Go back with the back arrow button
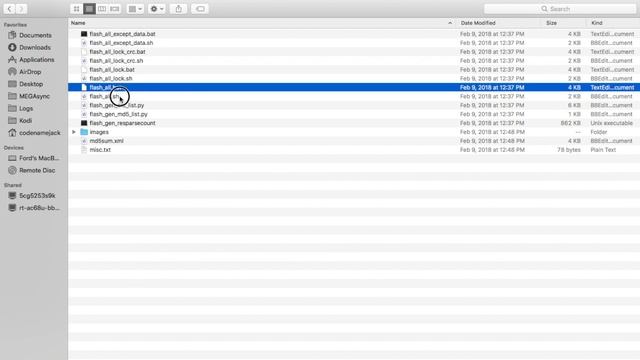Image resolution: width=640 pixels, height=360 pixels. click(x=9, y=9)
